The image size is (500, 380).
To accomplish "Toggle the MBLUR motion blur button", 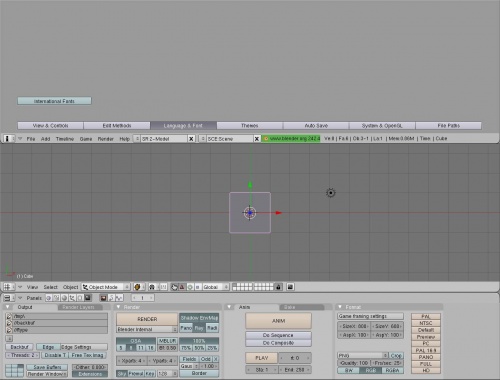I will [x=167, y=341].
